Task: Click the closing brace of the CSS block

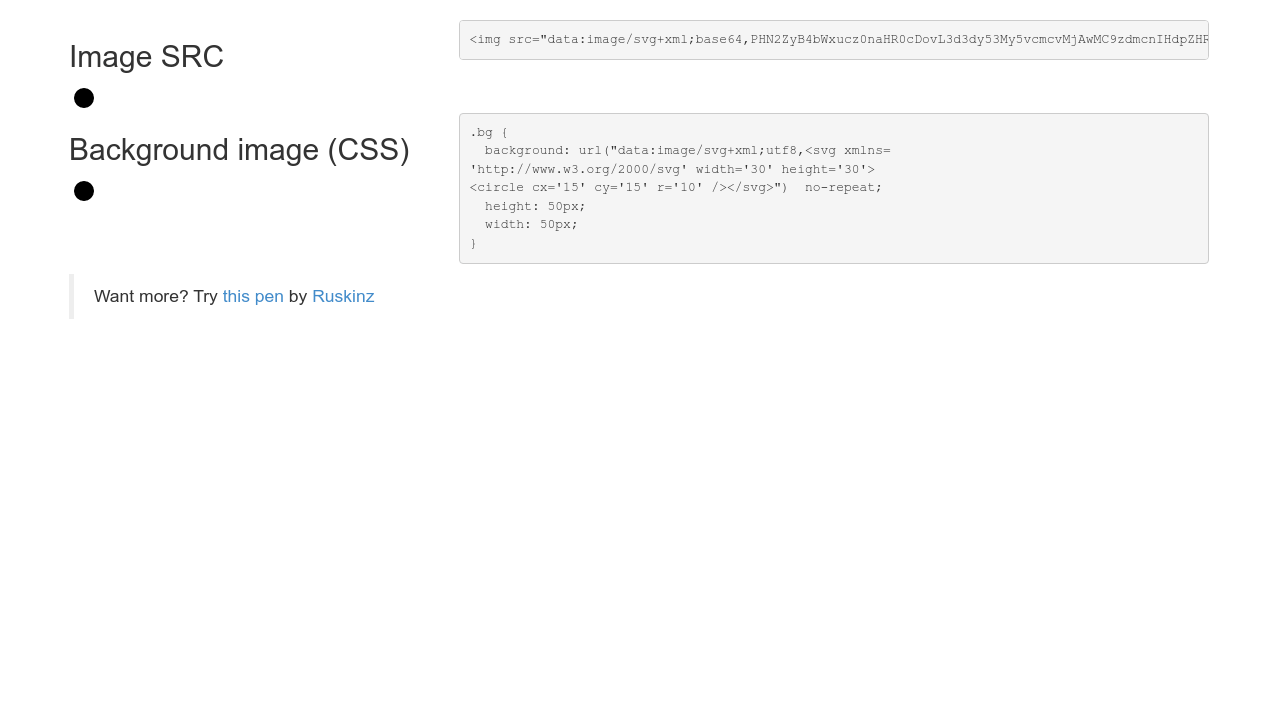Action: point(473,243)
